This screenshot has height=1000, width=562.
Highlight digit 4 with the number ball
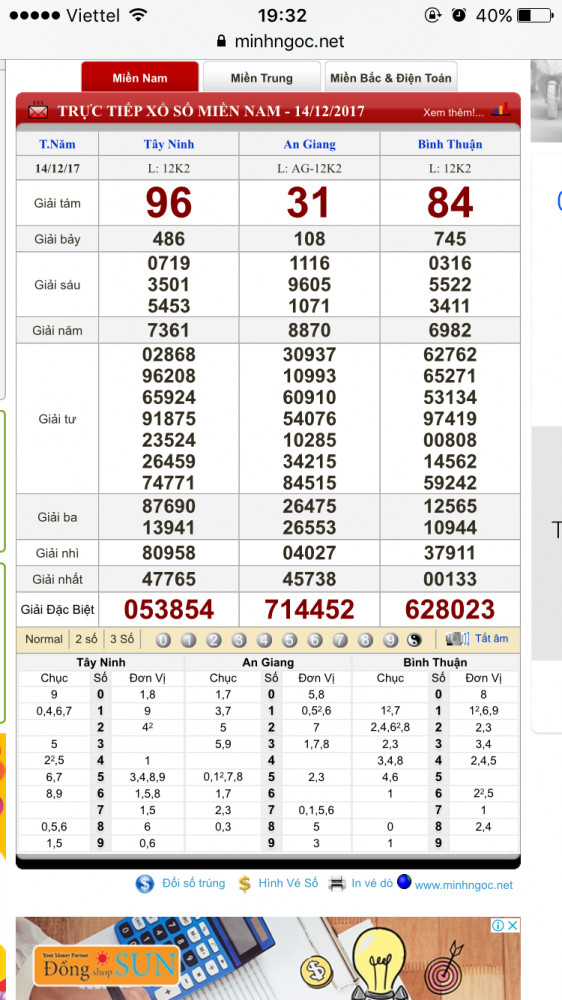264,640
